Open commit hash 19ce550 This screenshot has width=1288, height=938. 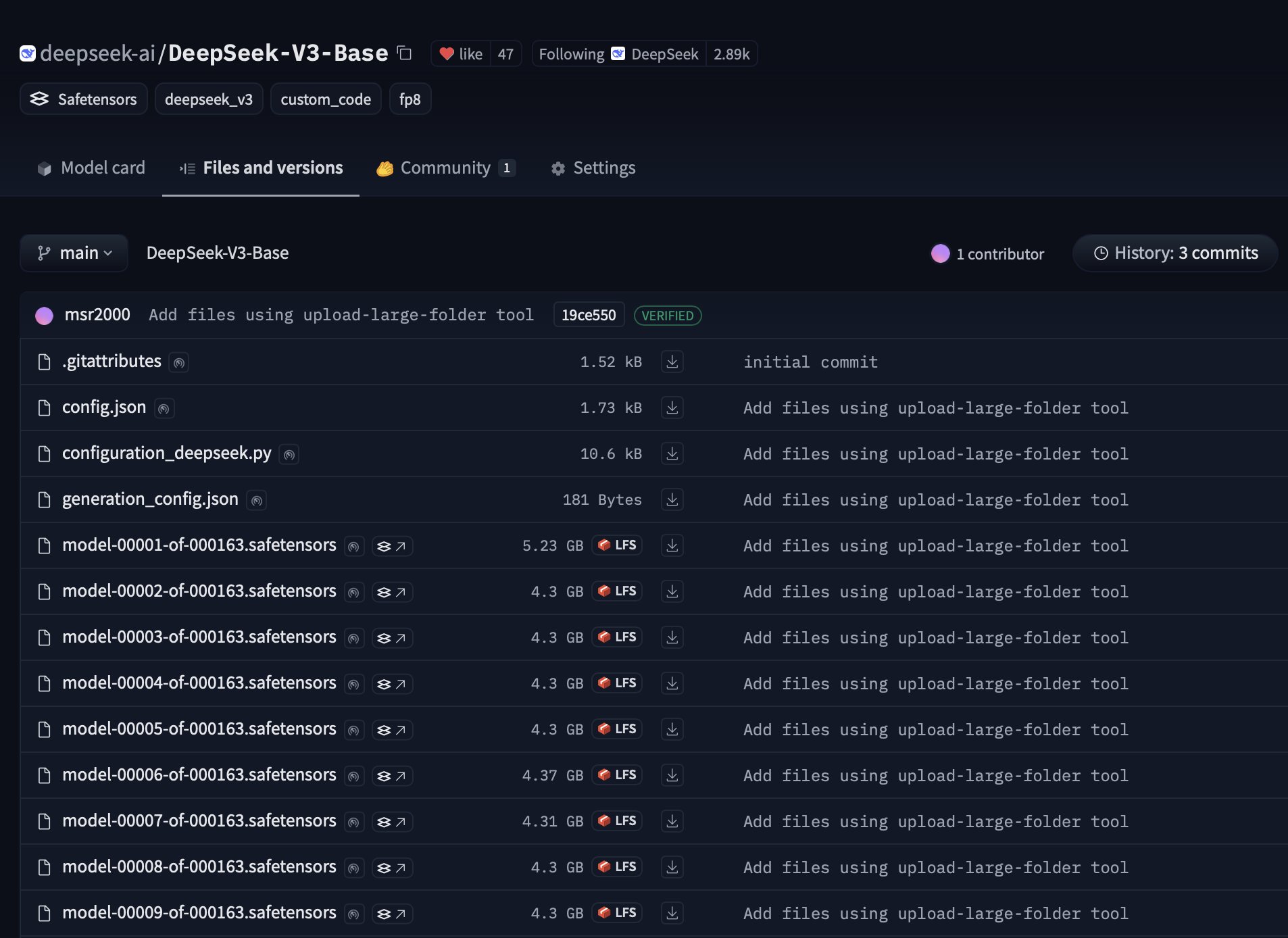point(589,315)
